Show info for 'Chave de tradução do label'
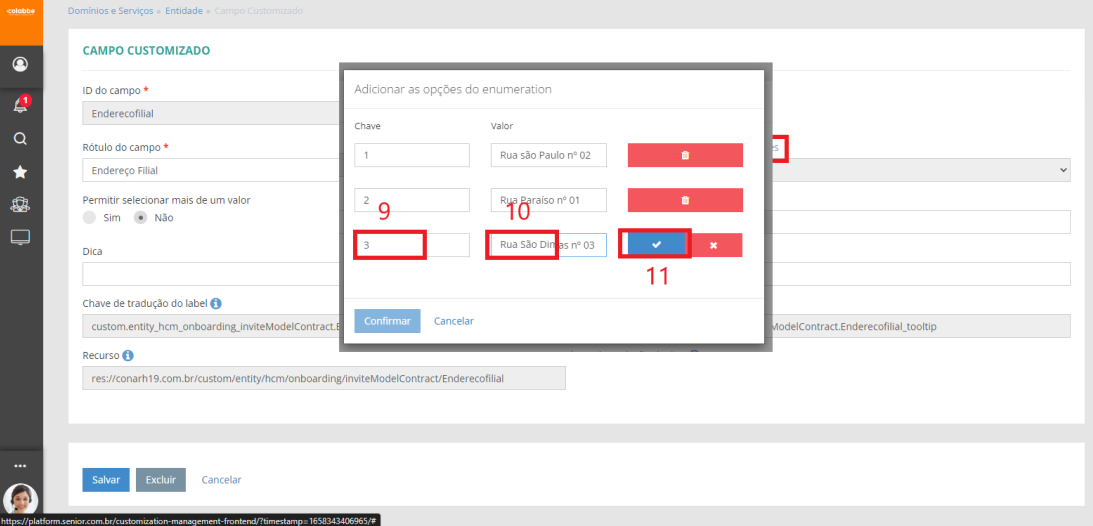 [216, 303]
